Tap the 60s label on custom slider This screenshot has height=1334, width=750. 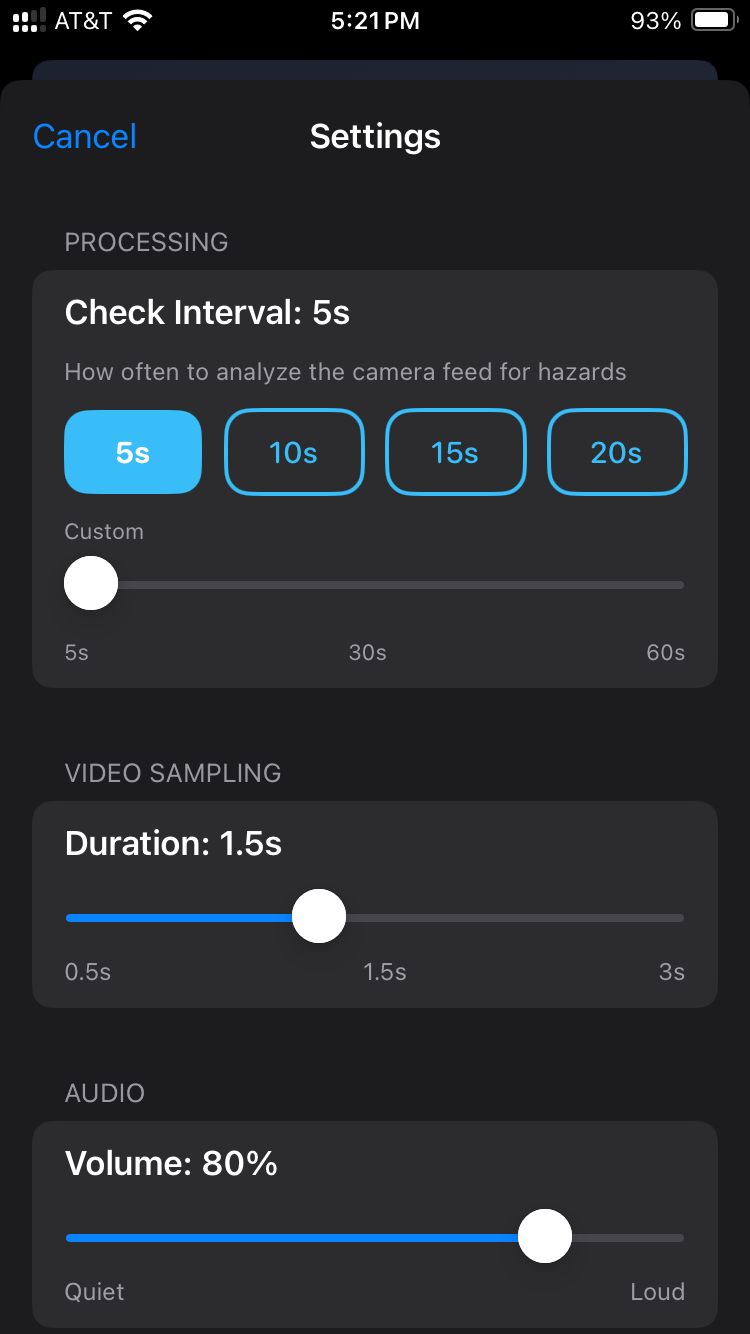point(663,652)
